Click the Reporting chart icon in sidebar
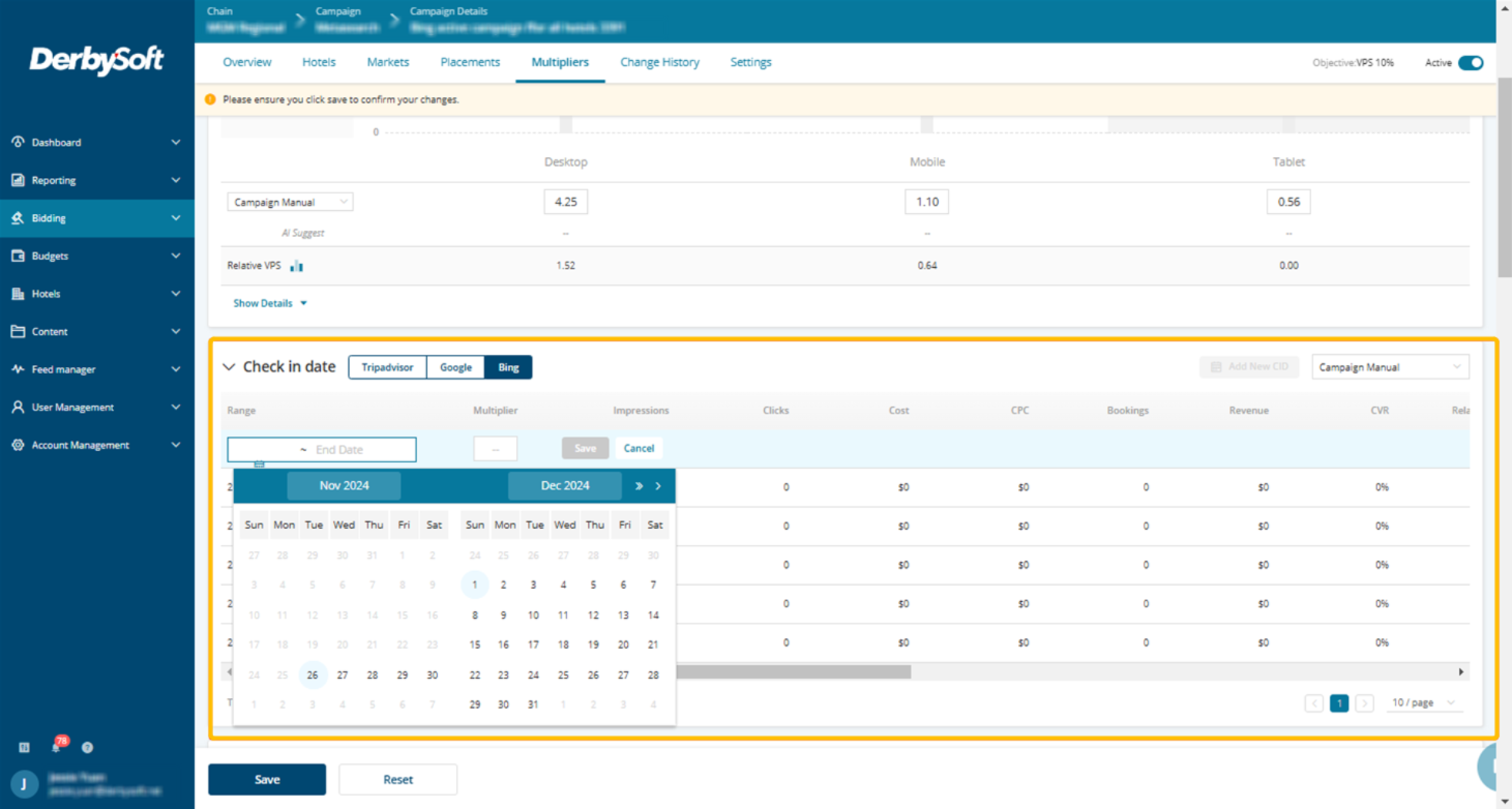The height and width of the screenshot is (809, 1512). tap(18, 179)
